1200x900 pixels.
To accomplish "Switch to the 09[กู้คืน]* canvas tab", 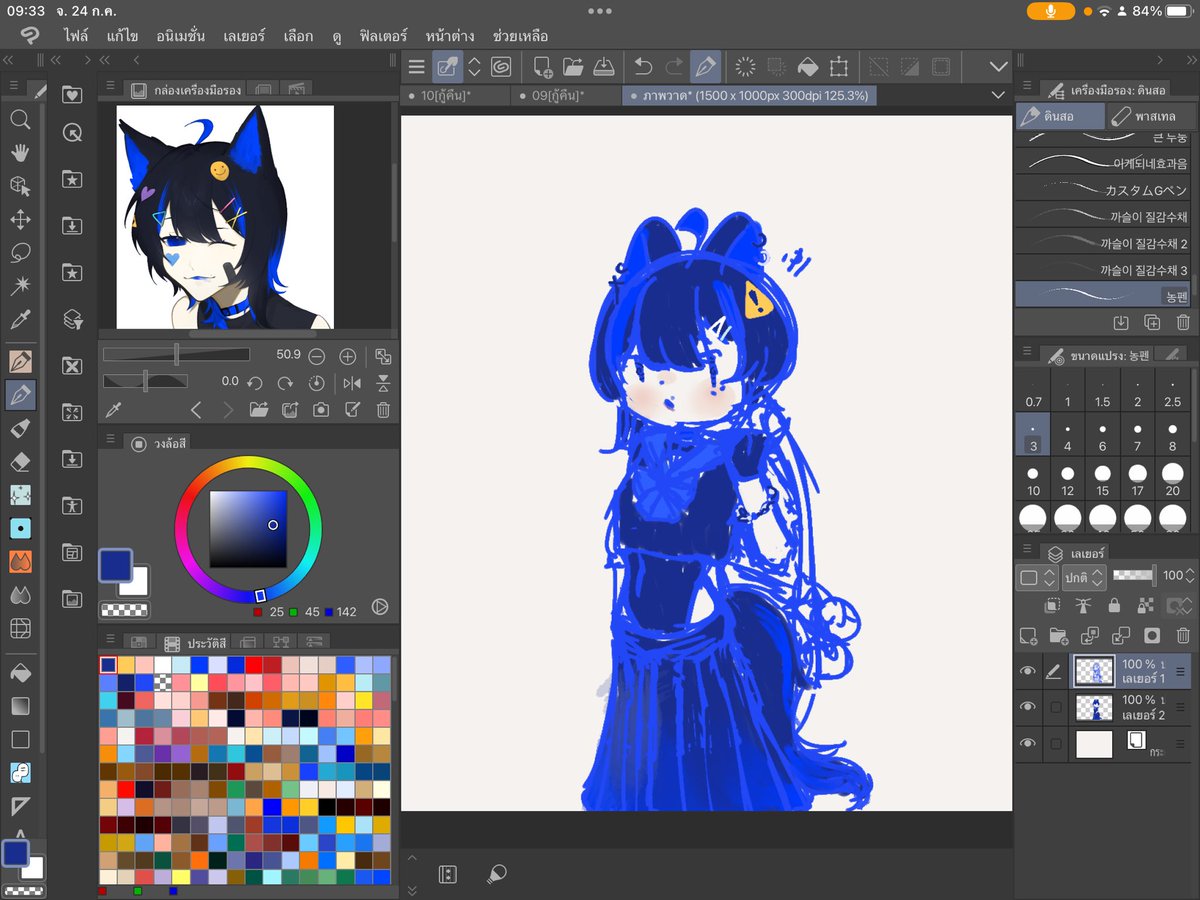I will [x=566, y=96].
